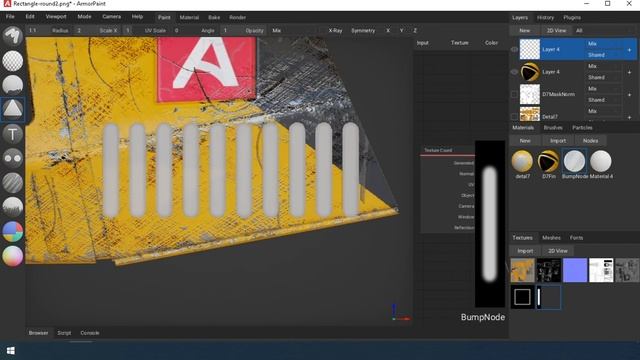Open the All filter dropdown in Layers

[x=603, y=31]
